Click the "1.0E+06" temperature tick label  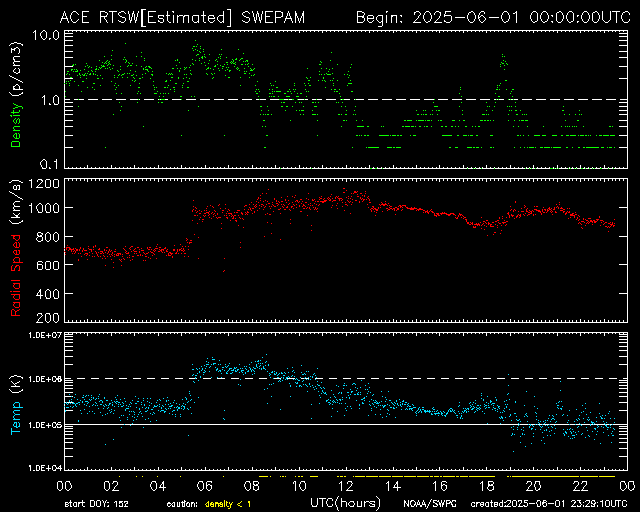click(x=45, y=379)
